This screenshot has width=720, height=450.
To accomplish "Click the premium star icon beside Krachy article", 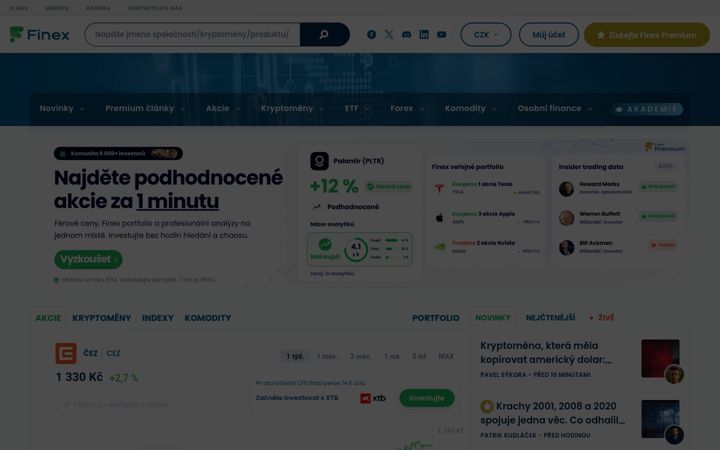I will 487,406.
